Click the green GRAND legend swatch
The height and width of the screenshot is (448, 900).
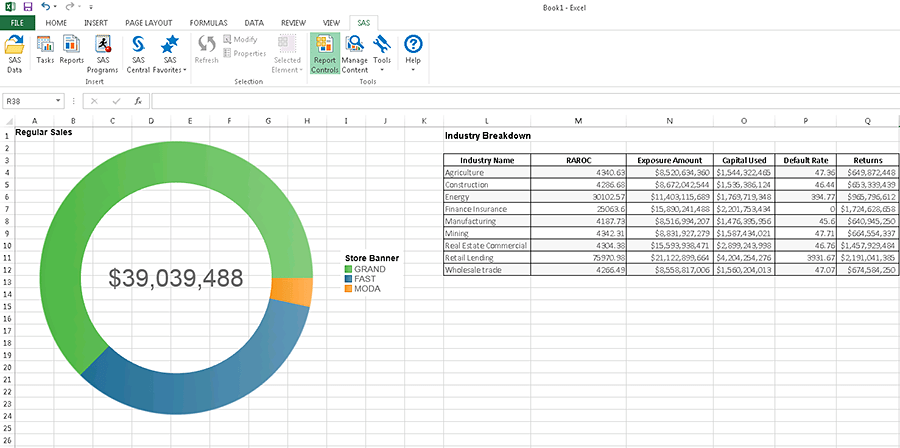pyautogui.click(x=349, y=269)
